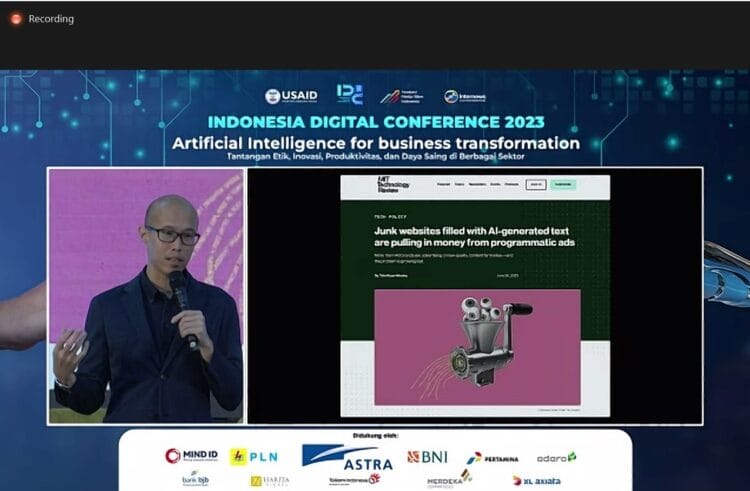Screen dimensions: 750x491
Task: Click the PLN sponsor logo
Action: (254, 457)
